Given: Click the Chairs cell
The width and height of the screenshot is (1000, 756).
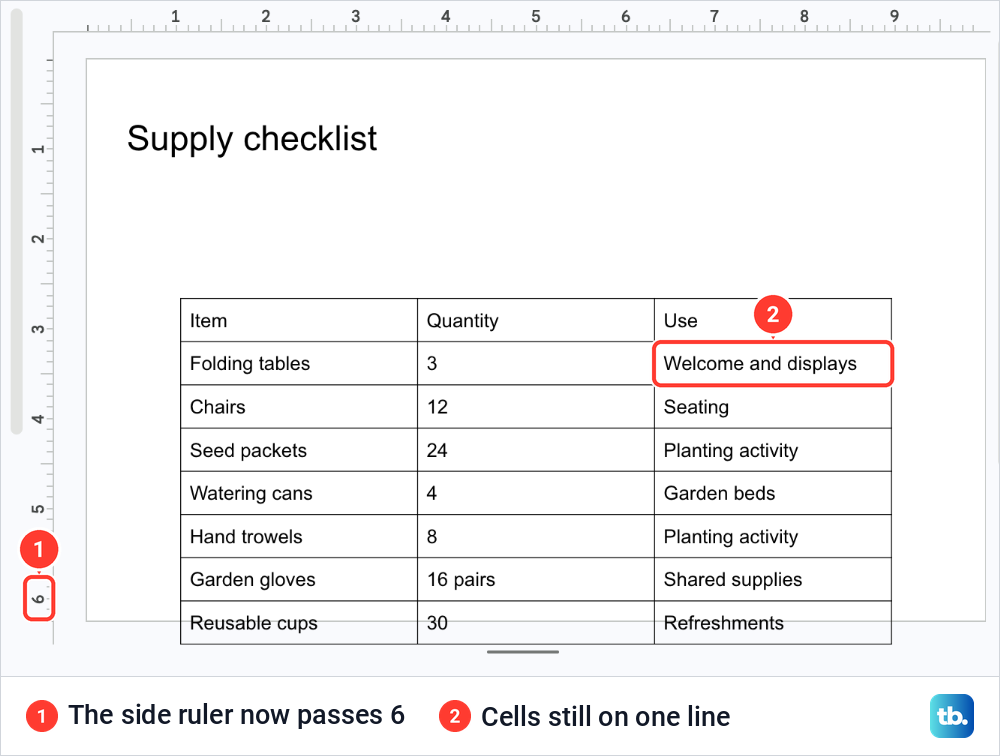Looking at the screenshot, I should tap(299, 407).
